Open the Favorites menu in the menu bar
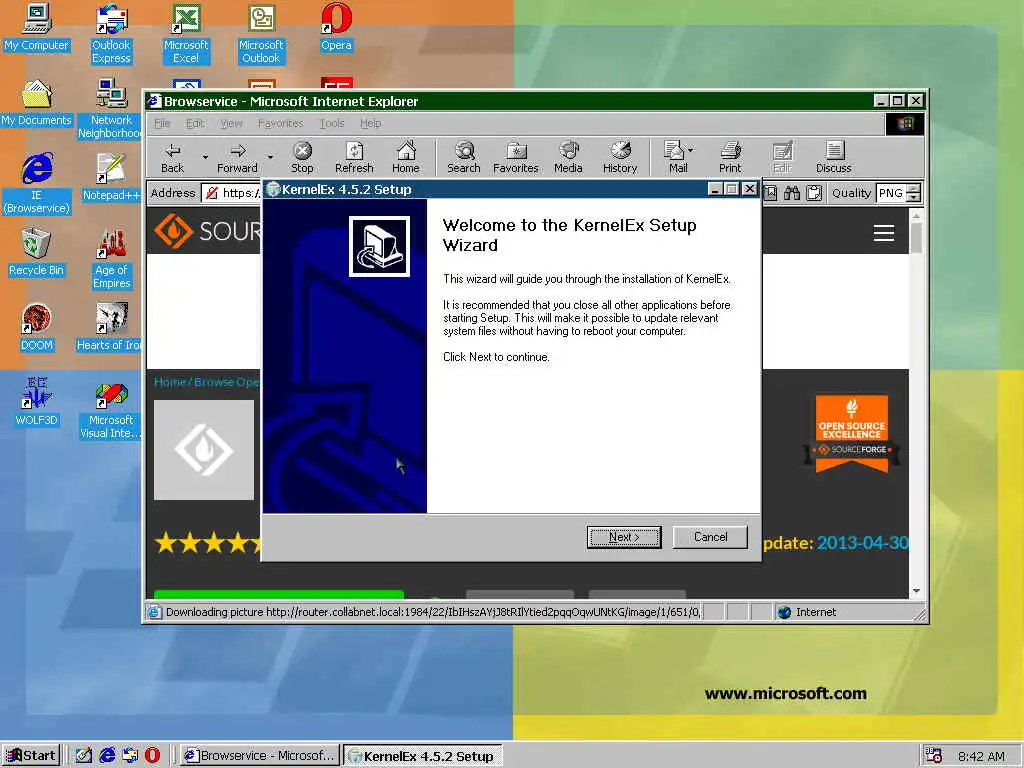The image size is (1024, 768). (x=280, y=123)
